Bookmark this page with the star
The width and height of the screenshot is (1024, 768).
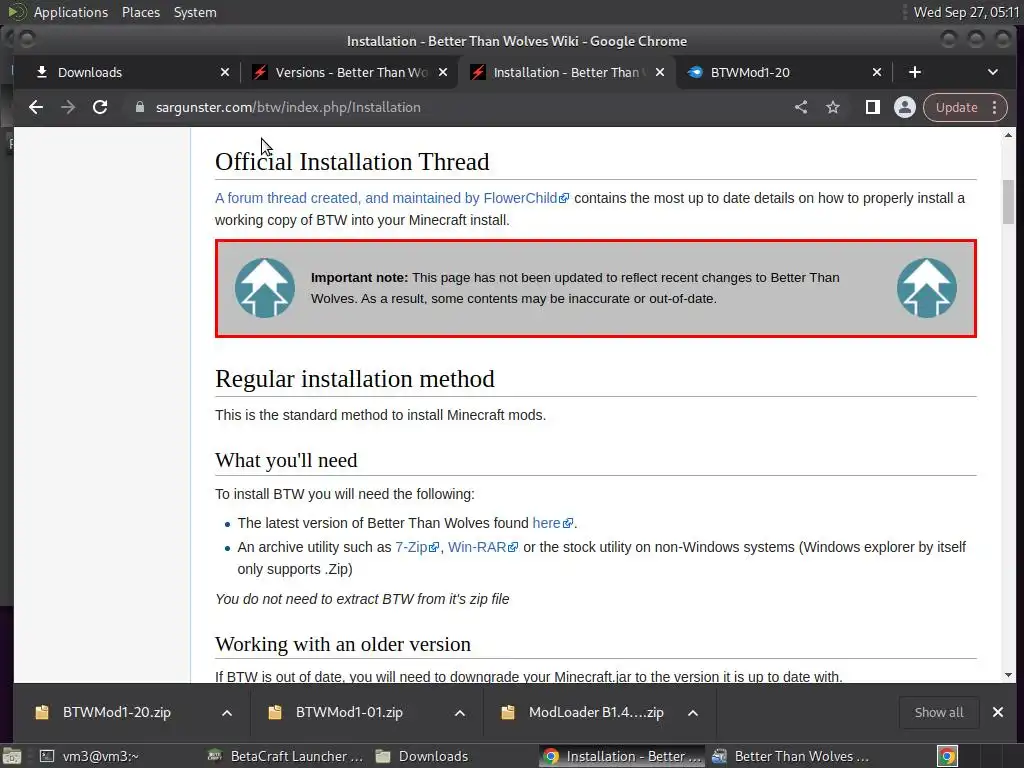[833, 107]
